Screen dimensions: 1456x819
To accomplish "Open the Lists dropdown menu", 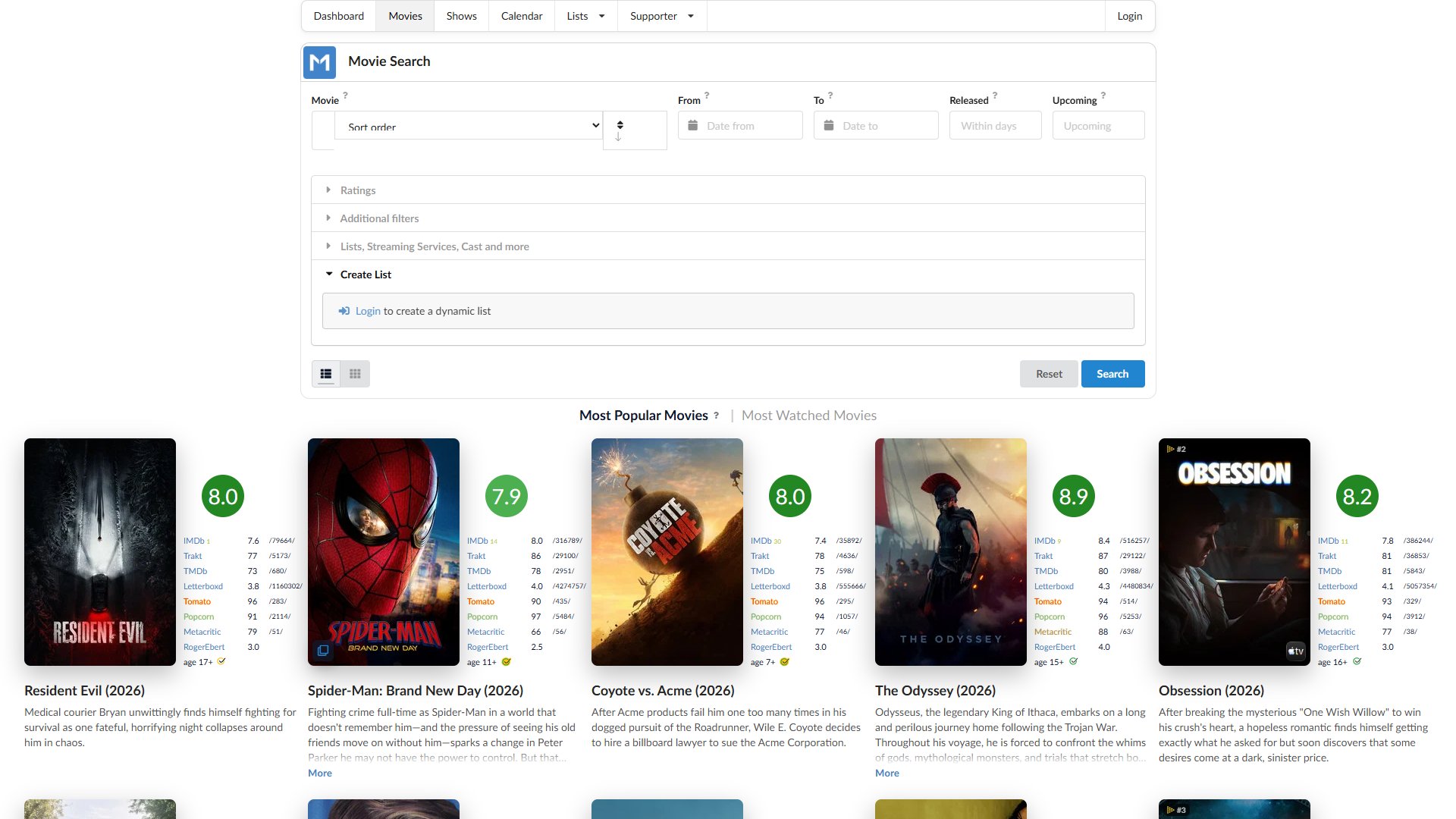I will (x=585, y=16).
